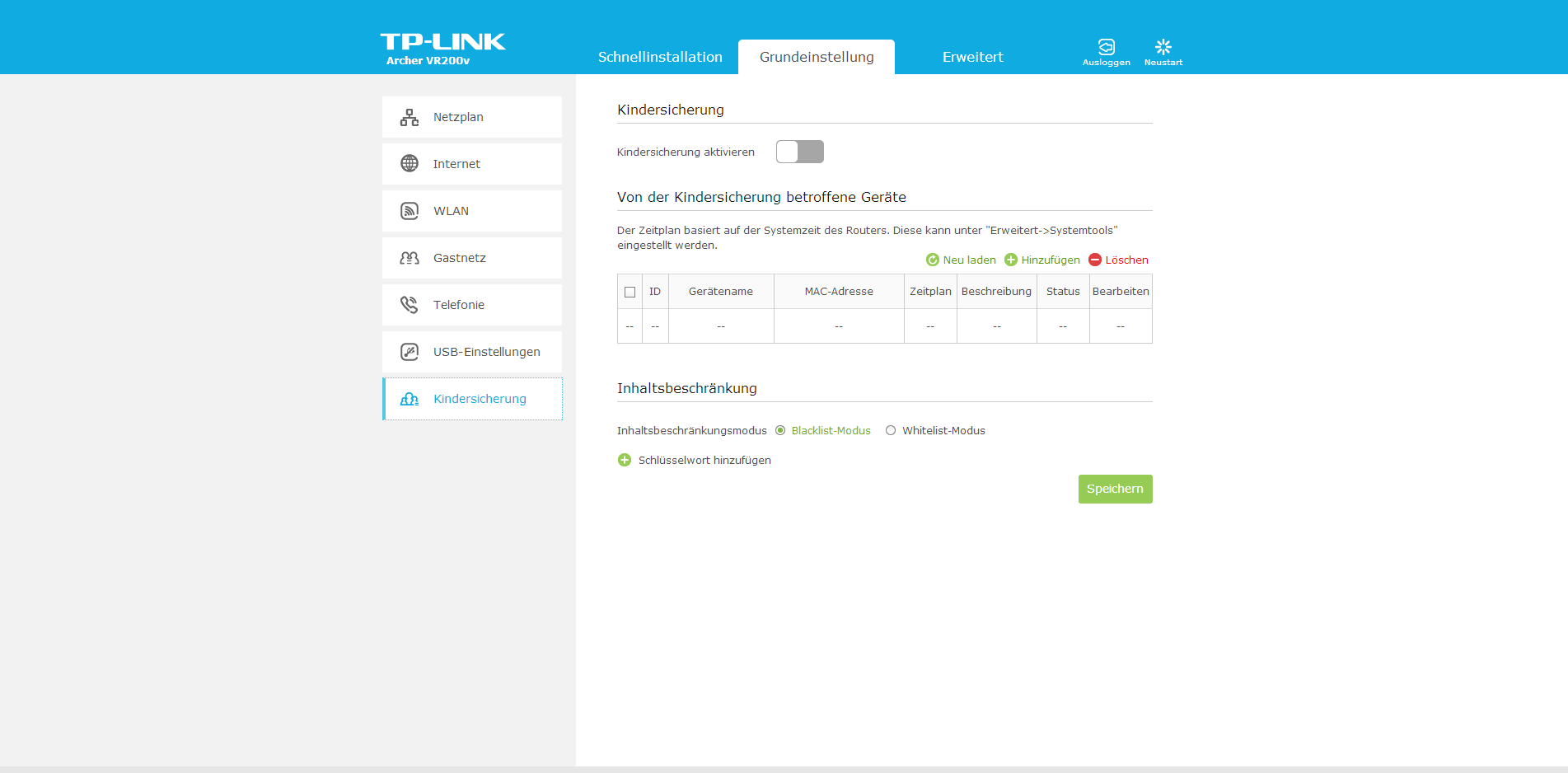This screenshot has height=773, width=1568.
Task: Click the Ausloggen logout icon
Action: [x=1106, y=47]
